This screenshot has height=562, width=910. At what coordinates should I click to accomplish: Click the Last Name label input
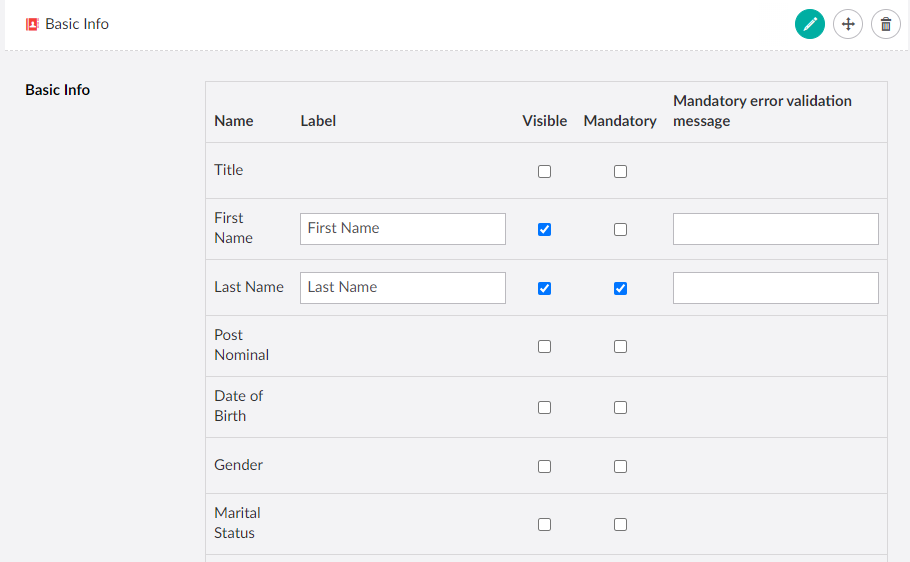pyautogui.click(x=402, y=287)
